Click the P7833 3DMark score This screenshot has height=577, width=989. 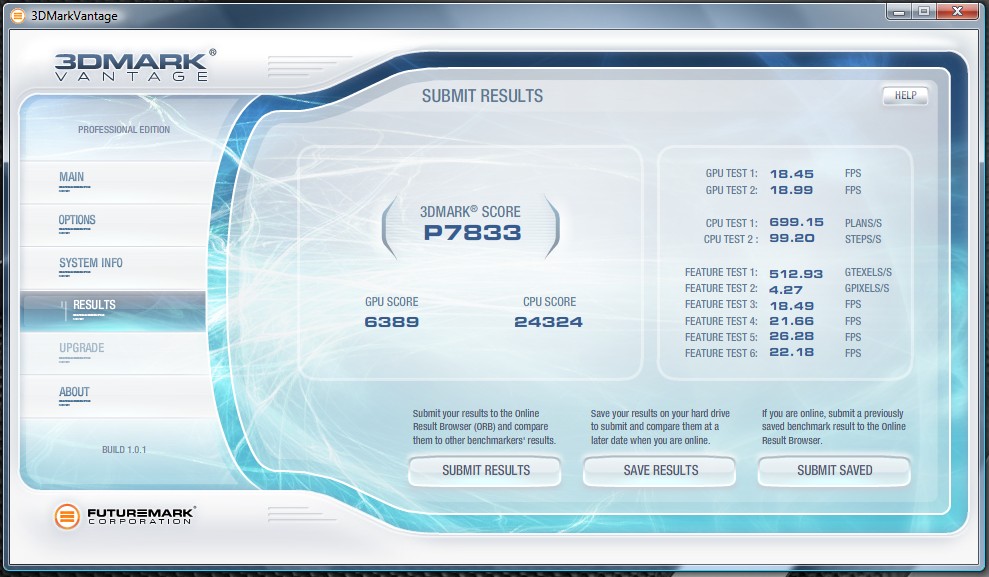472,233
